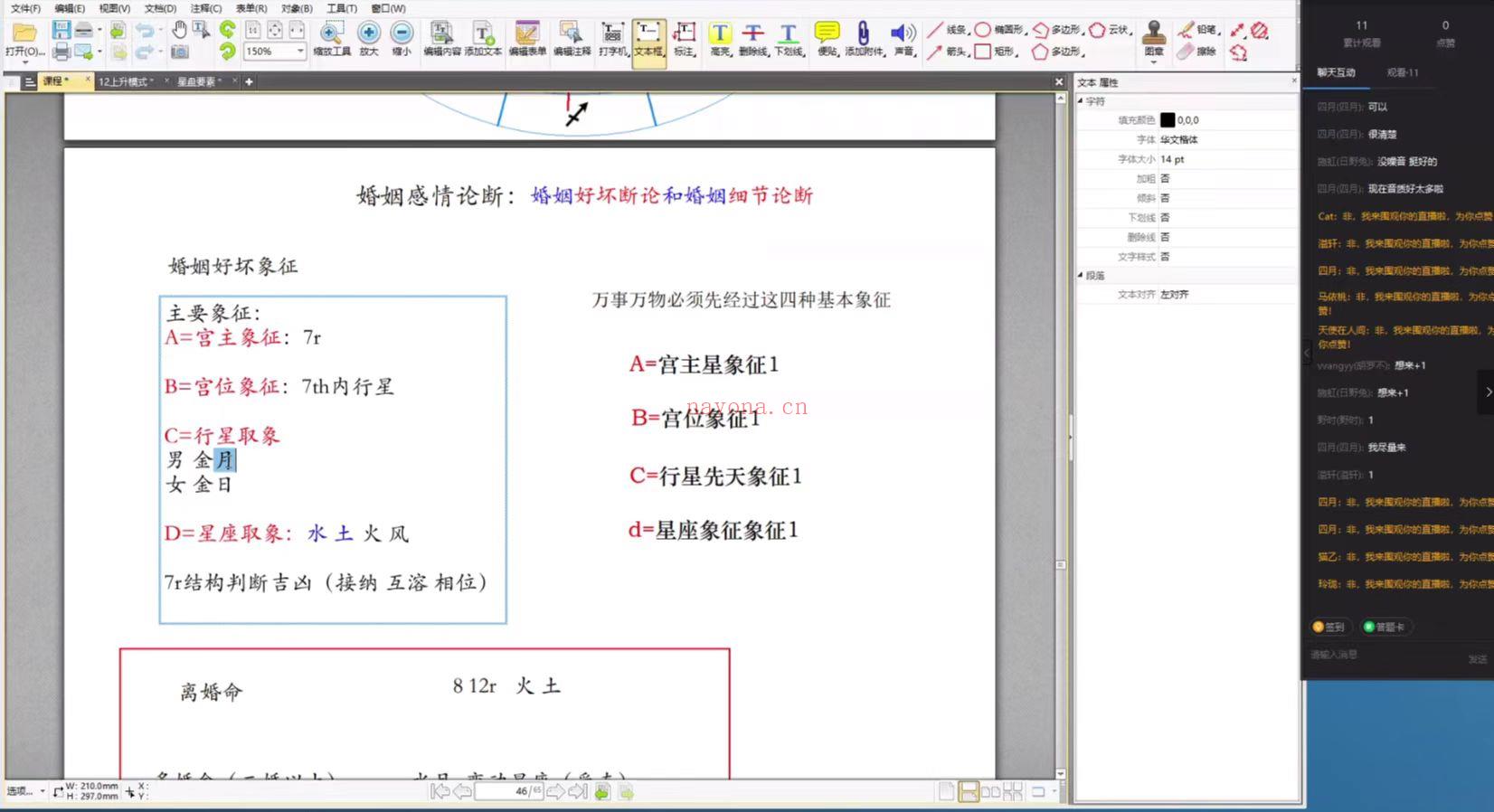Click the Zoom In (放大) icon
Screen dimensions: 1494x812
369,39
